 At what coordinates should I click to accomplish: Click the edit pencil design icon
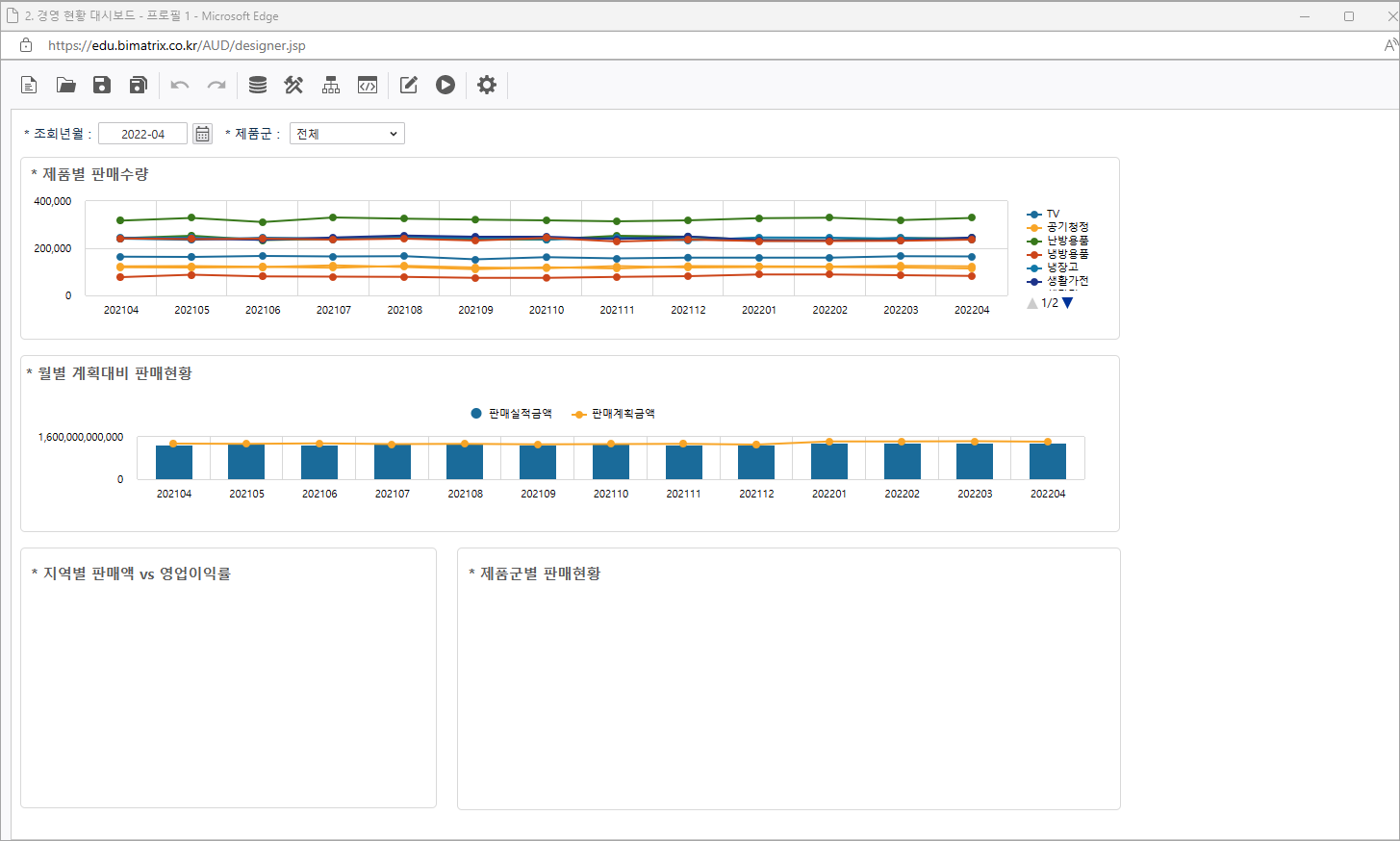point(409,85)
